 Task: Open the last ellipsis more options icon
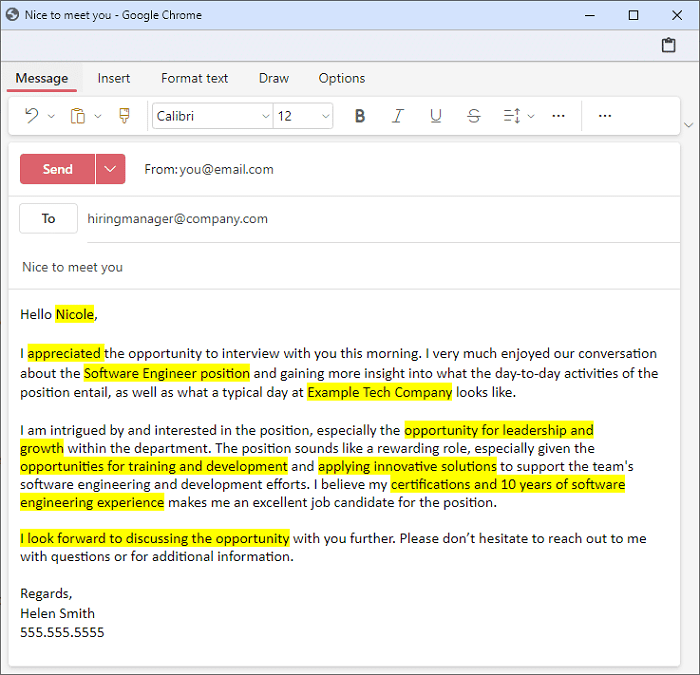click(x=604, y=116)
